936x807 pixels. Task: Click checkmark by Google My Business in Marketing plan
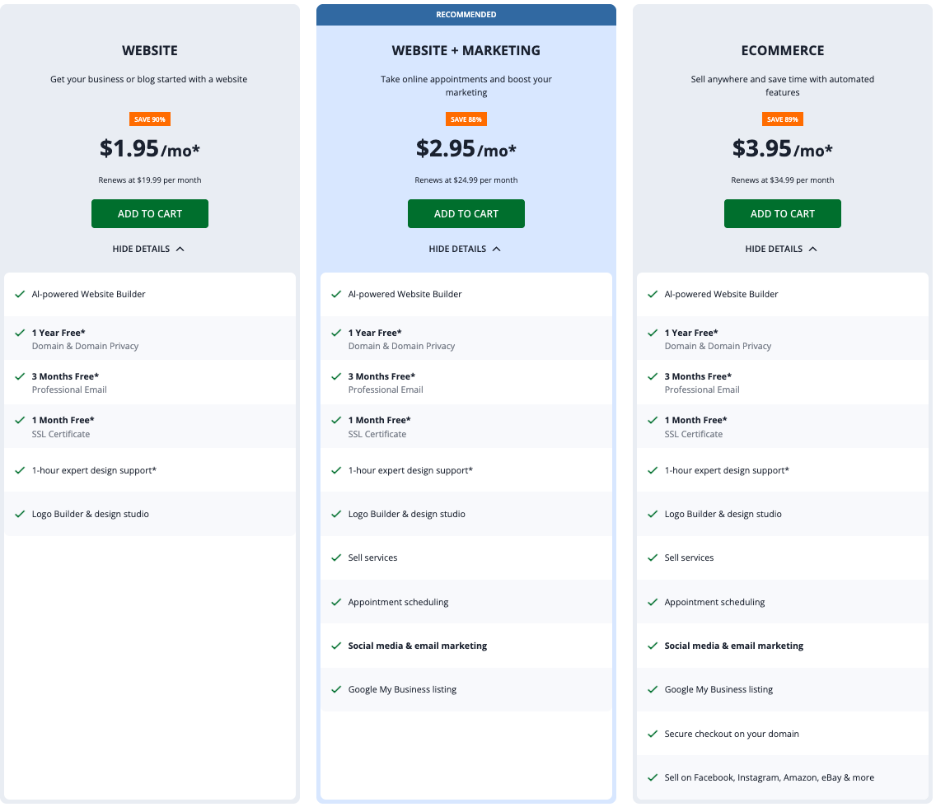click(x=336, y=690)
